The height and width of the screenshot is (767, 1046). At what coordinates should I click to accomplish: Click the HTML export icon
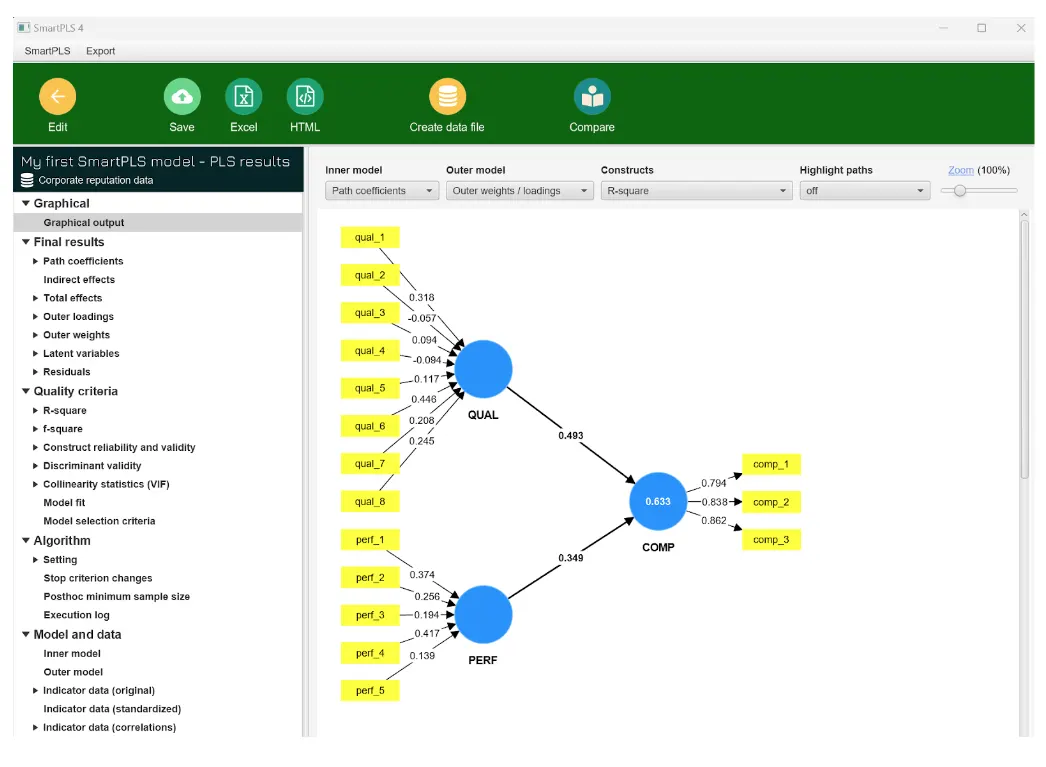(x=305, y=97)
